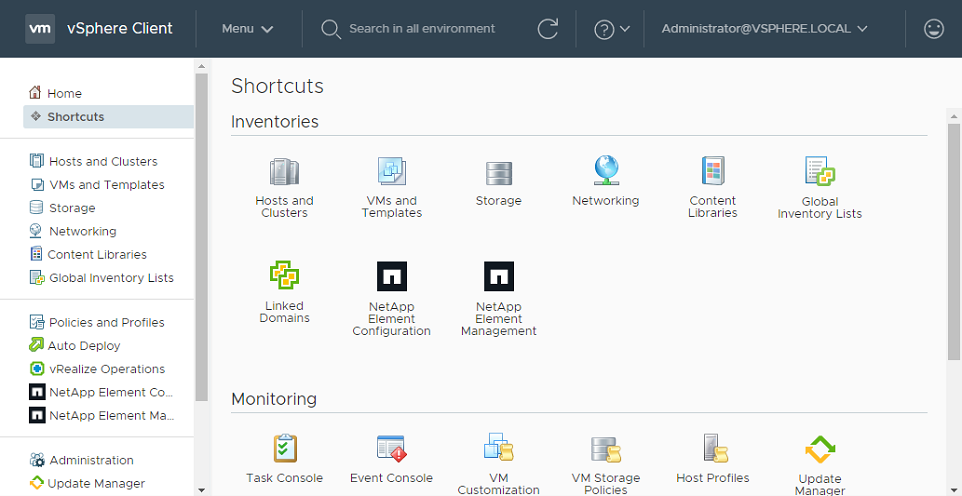Screen dimensions: 962x496
Task: Open the Hosts and Clusters shortcut icon
Action: [284, 172]
